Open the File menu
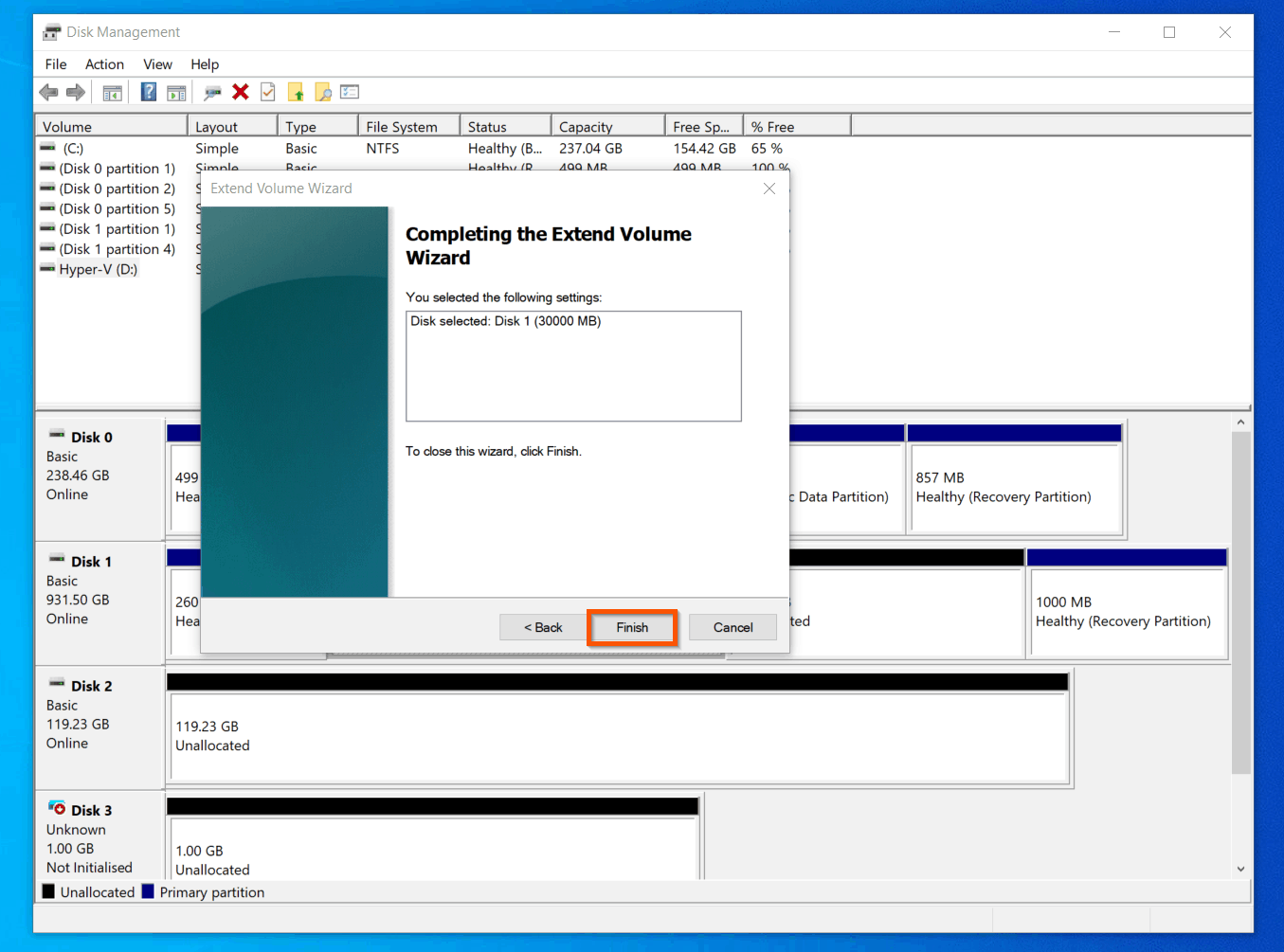1284x952 pixels. 55,63
